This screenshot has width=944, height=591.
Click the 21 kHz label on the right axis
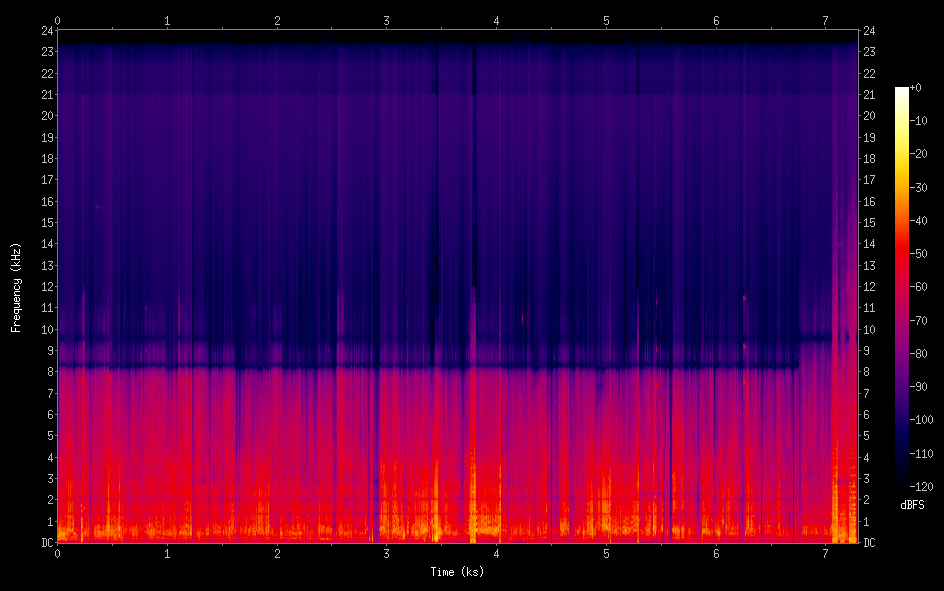(x=869, y=94)
